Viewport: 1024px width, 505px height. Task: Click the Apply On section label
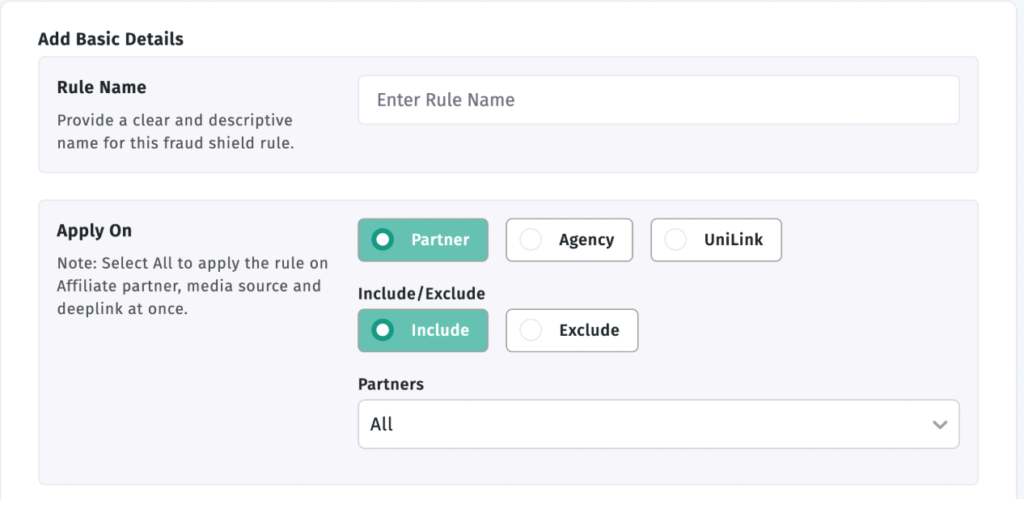[94, 231]
